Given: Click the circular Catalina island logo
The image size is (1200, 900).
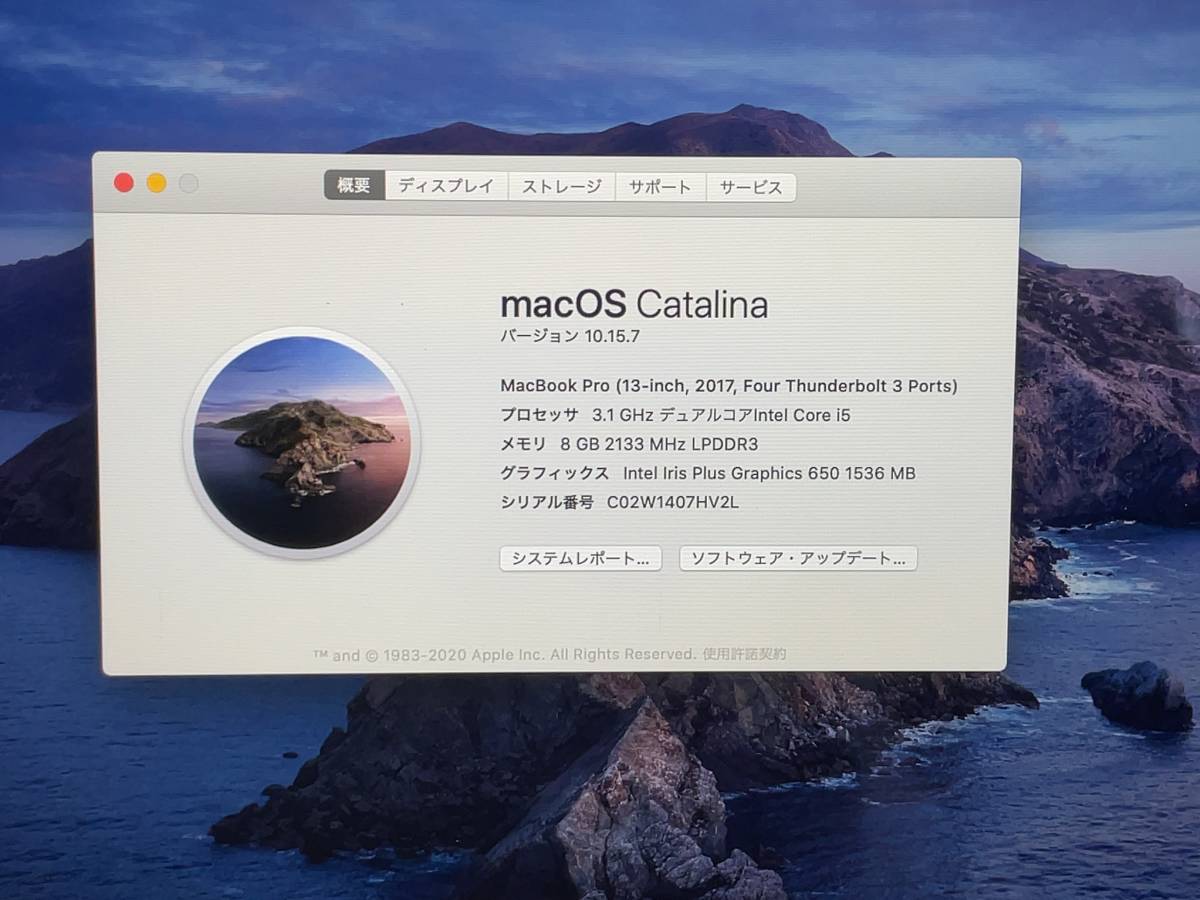Looking at the screenshot, I should coord(301,441).
